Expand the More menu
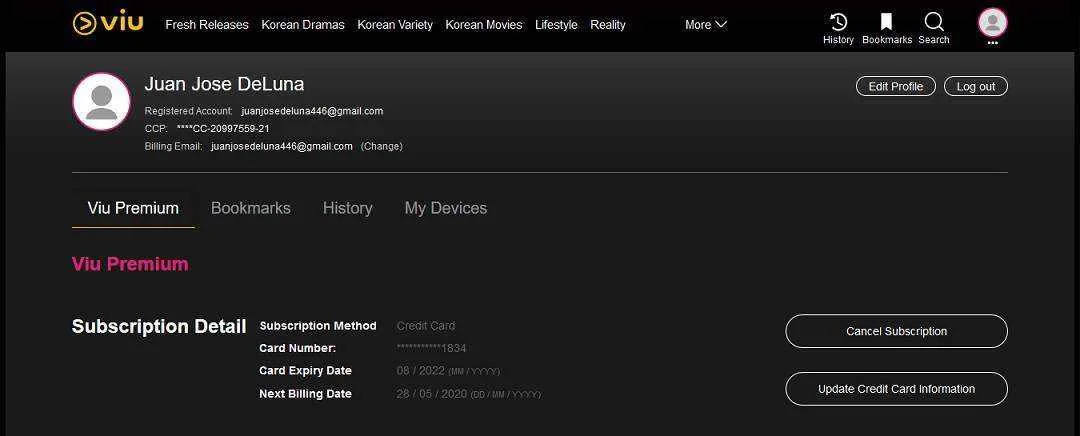Viewport: 1080px width, 436px height. click(x=706, y=25)
